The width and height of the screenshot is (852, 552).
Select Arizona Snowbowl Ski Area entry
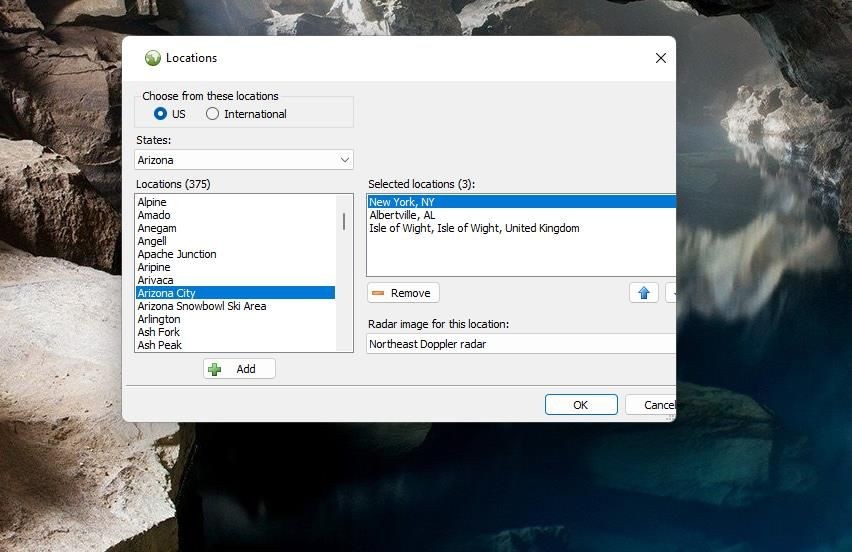[x=235, y=306]
